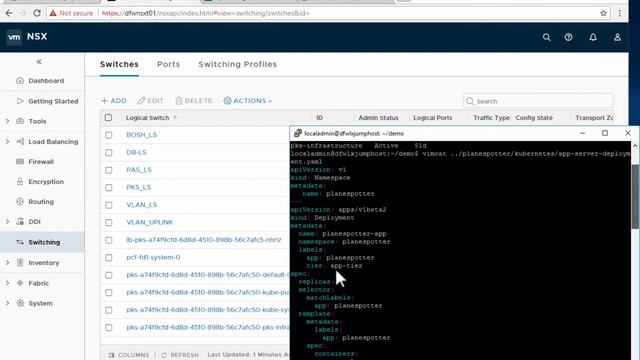Image resolution: width=640 pixels, height=360 pixels.
Task: Click in the logical switch Search field
Action: 538,101
